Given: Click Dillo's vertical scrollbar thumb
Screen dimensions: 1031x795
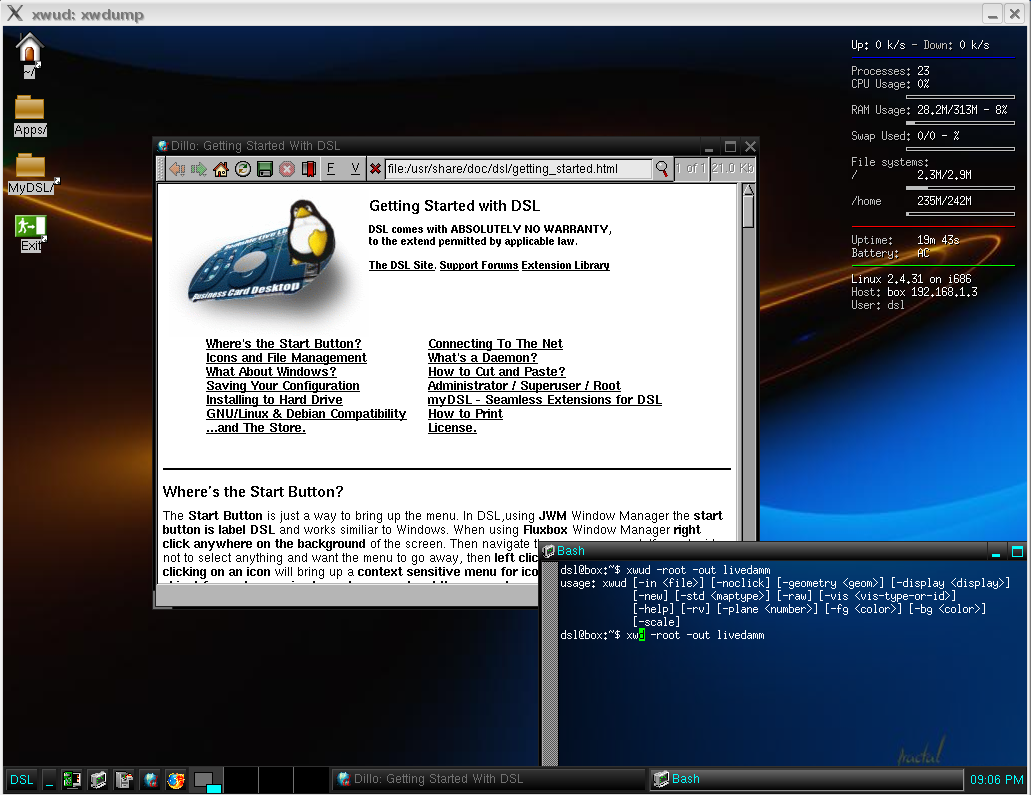Looking at the screenshot, I should click(748, 212).
